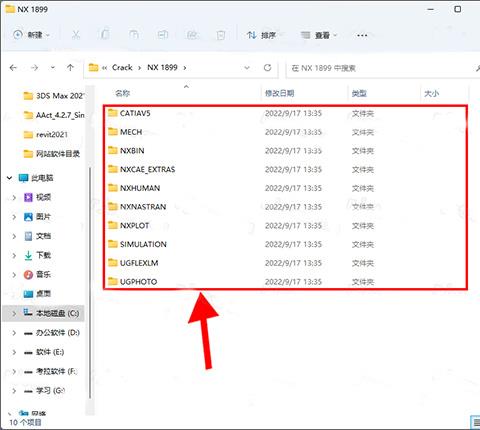Open Documents (文档) in sidebar

(x=38, y=236)
